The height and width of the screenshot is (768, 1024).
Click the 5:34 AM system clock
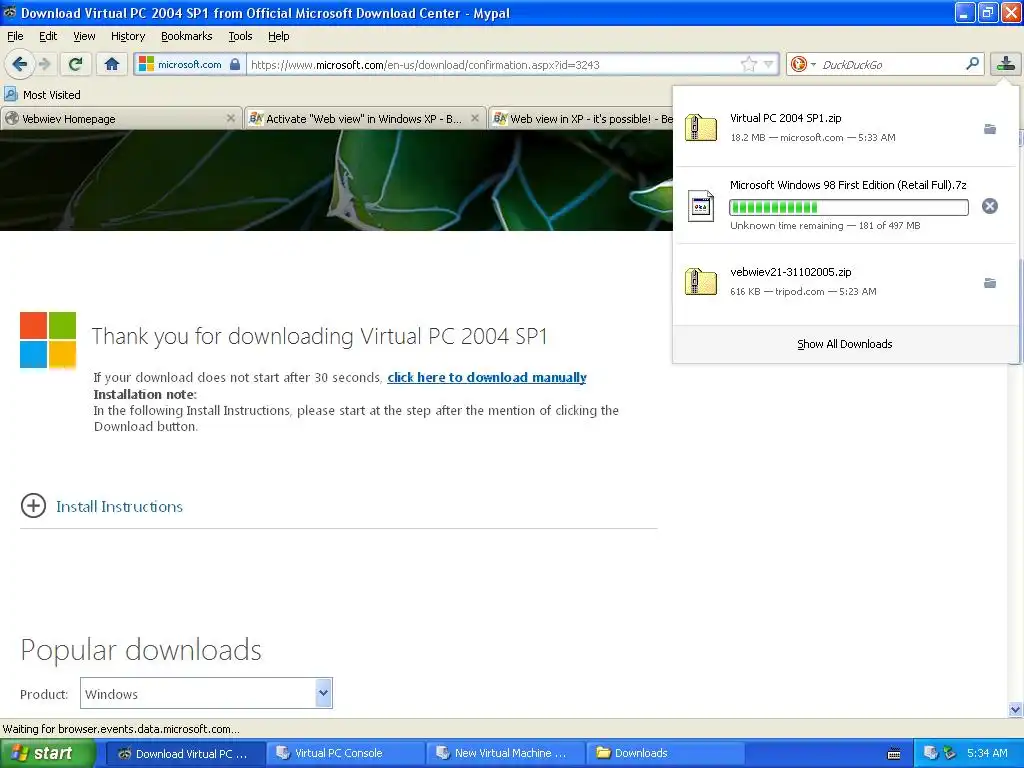pyautogui.click(x=987, y=753)
